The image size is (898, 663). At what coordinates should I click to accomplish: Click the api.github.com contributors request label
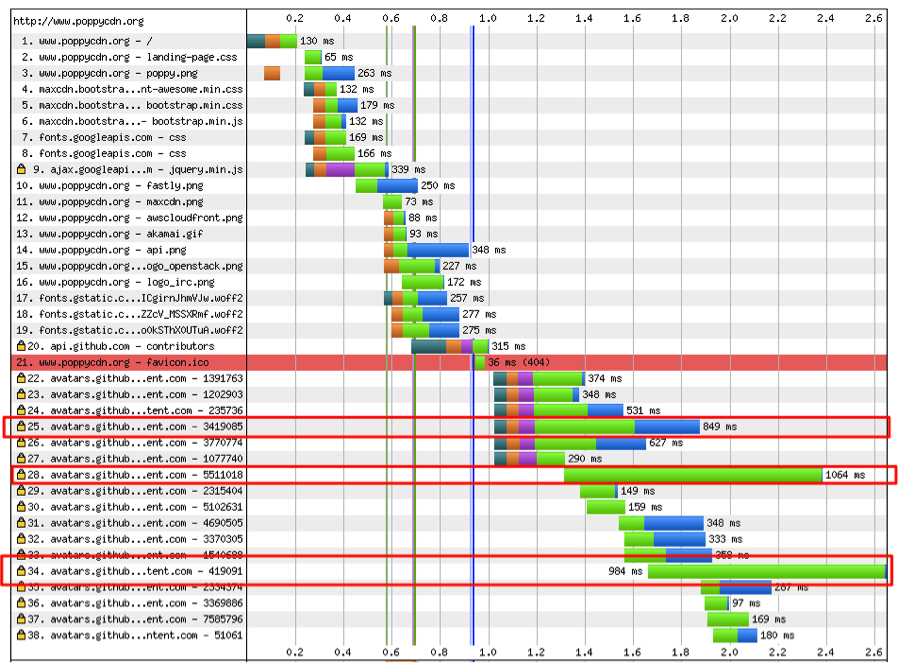[x=121, y=346]
